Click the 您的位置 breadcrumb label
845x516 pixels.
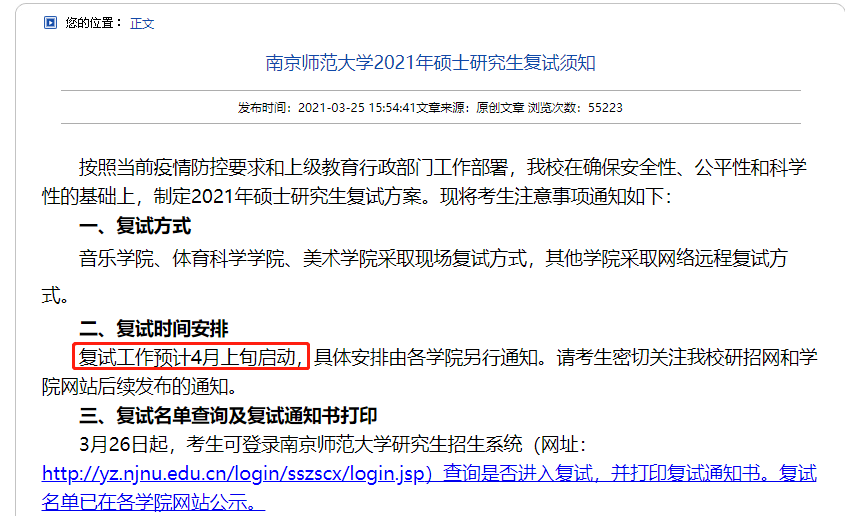[x=93, y=23]
